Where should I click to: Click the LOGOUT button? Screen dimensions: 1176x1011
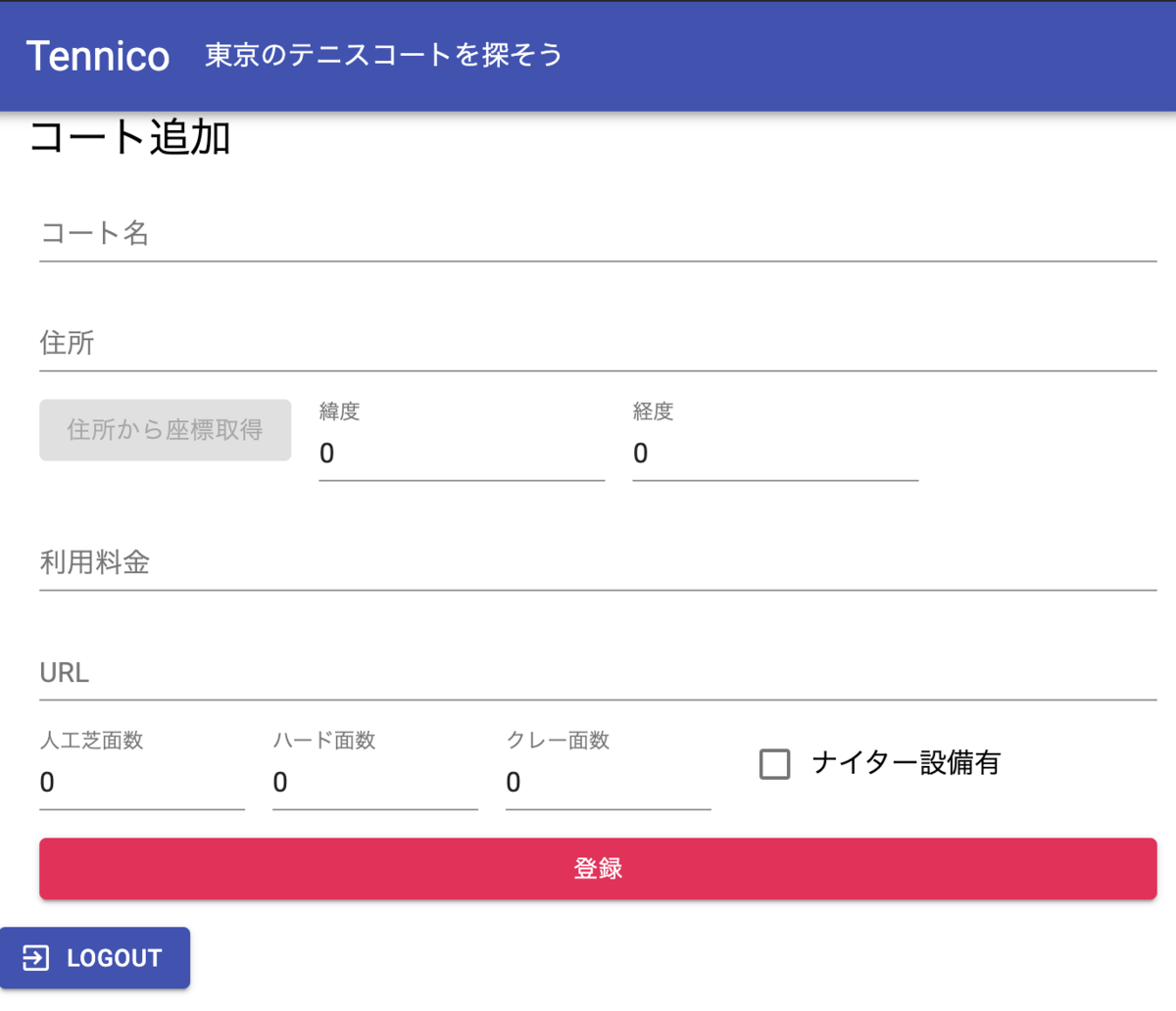click(x=95, y=958)
